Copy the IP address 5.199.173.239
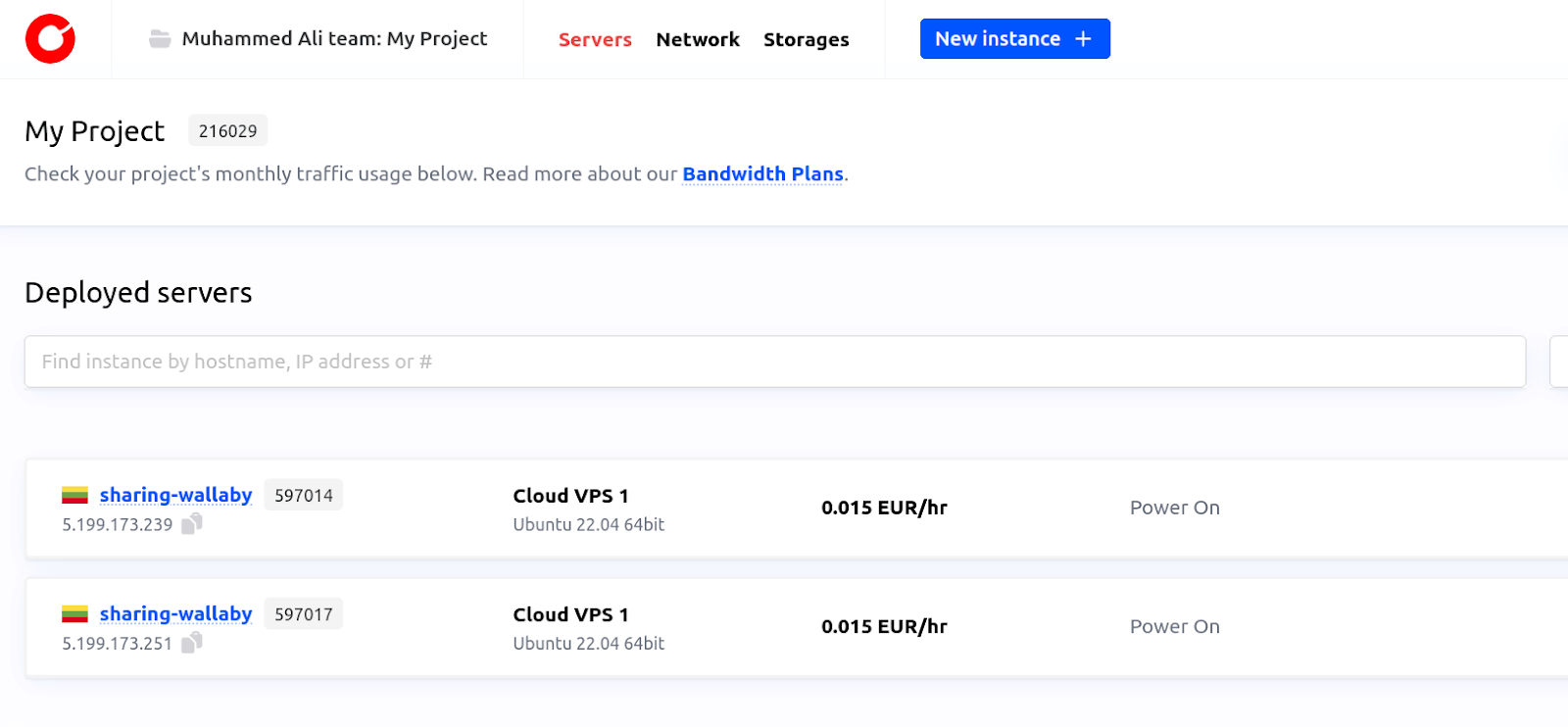Screen dimensions: 1568x727 192,524
